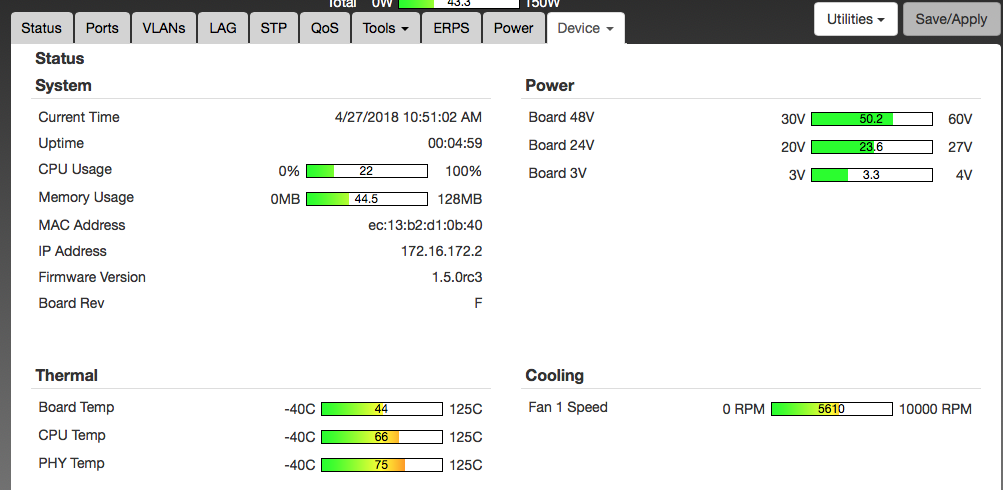Switch to the QoS tab
The height and width of the screenshot is (490, 1003).
pyautogui.click(x=325, y=28)
